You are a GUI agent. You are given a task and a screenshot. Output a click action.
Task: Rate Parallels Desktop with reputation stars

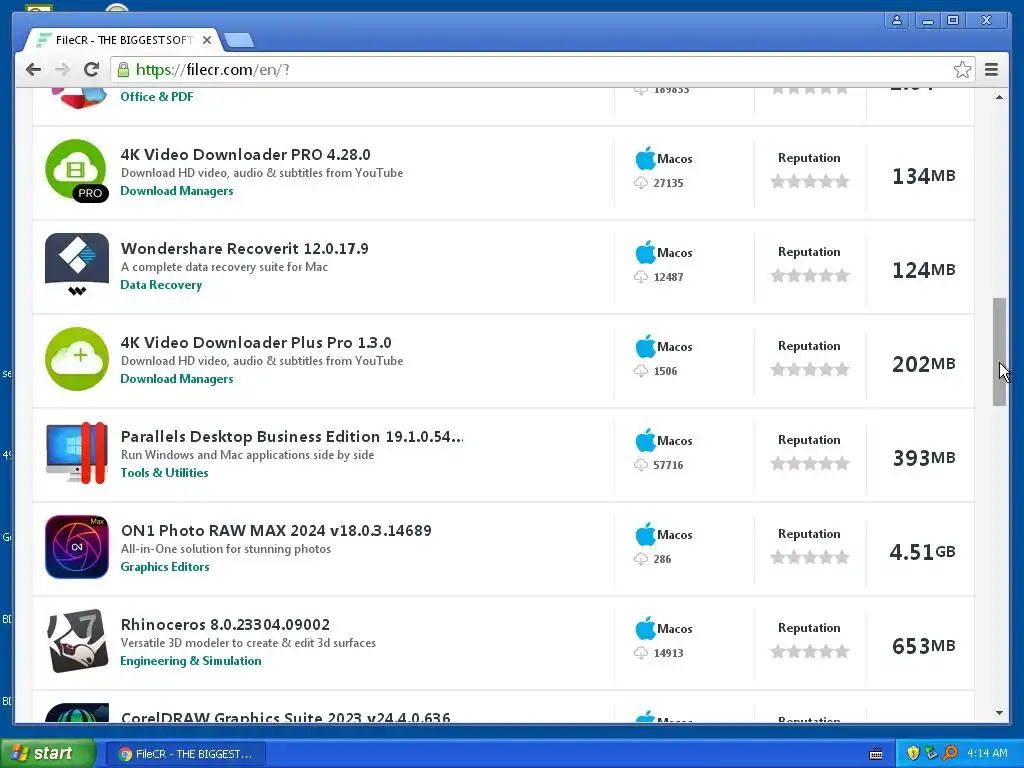pos(810,464)
